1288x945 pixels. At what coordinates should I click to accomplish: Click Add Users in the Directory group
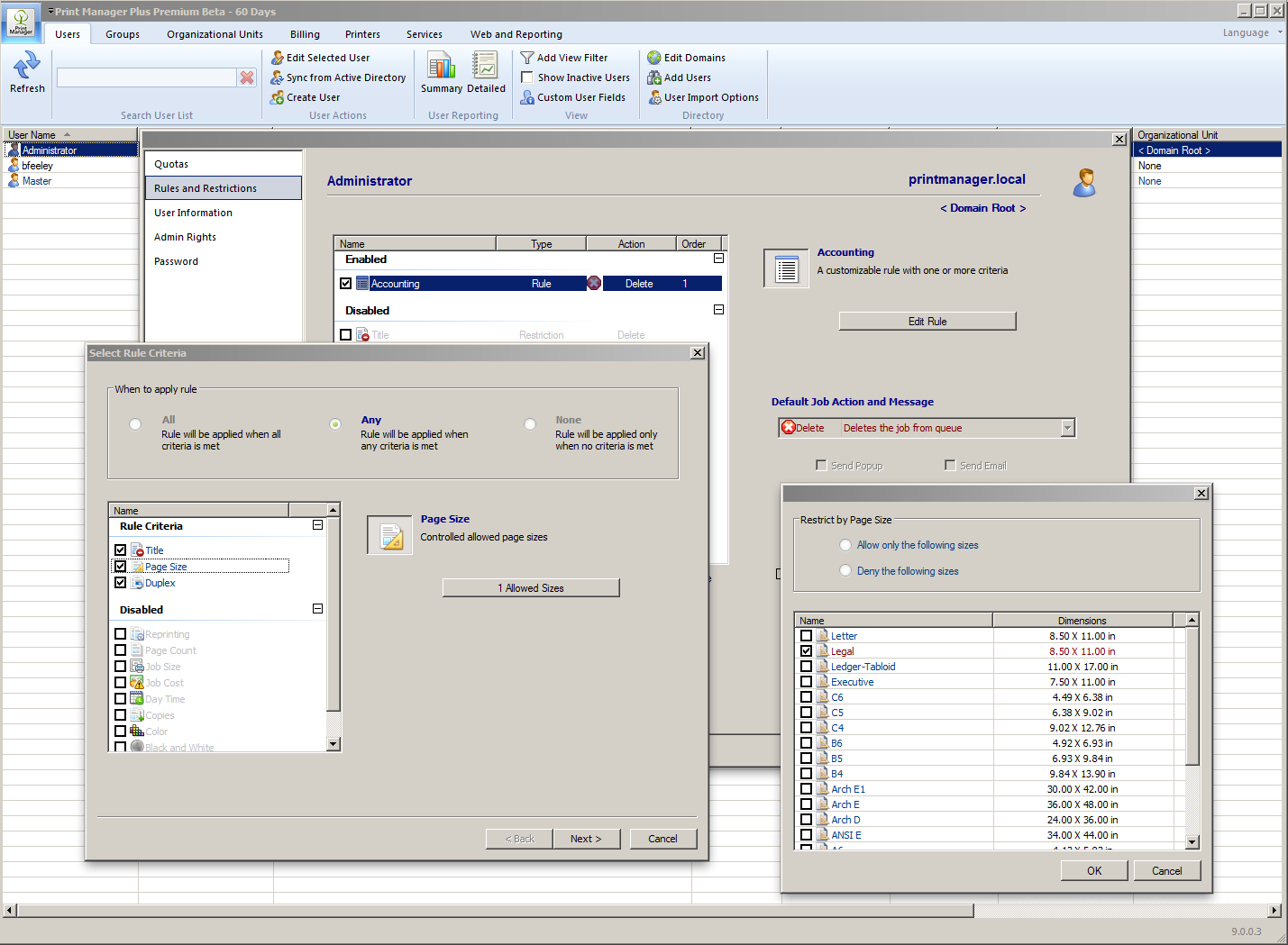679,77
